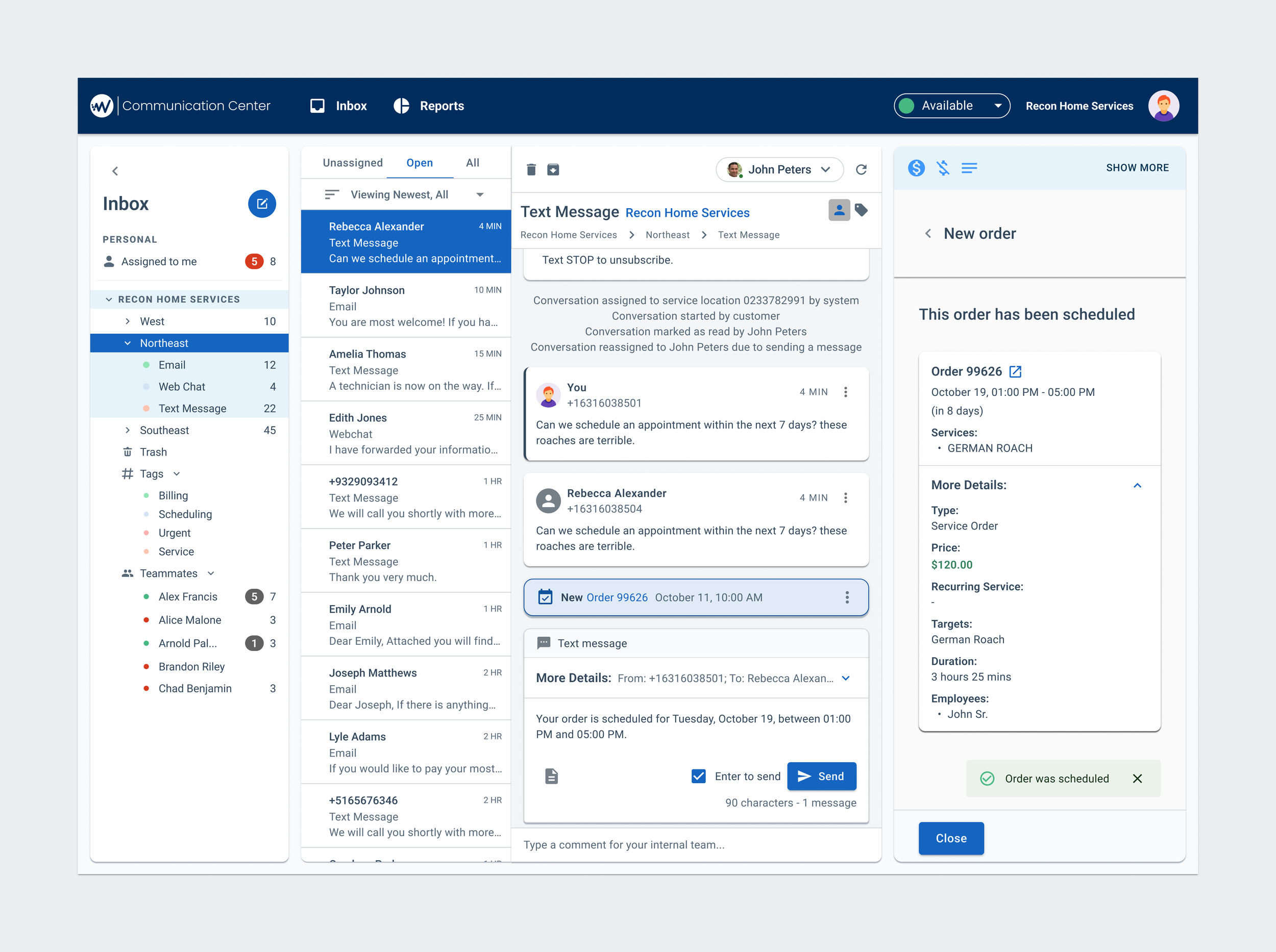Delete the conversation using the trash icon
This screenshot has width=1276, height=952.
click(x=531, y=169)
